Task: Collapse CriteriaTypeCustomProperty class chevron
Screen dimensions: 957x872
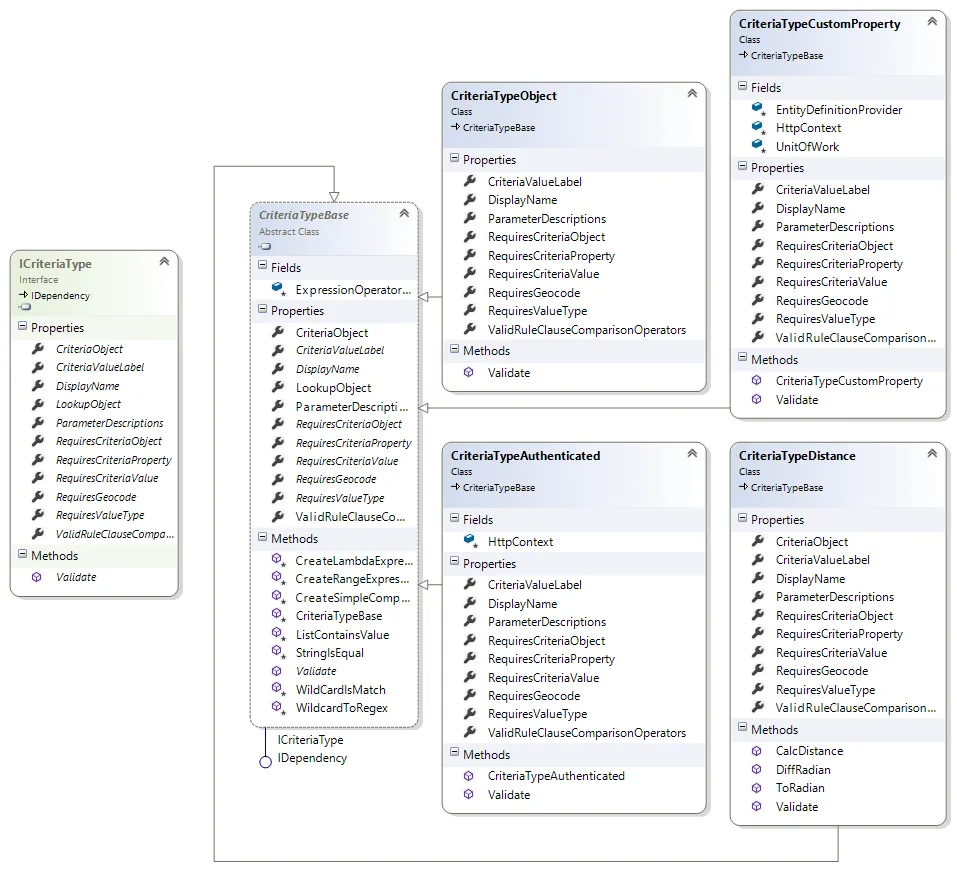Action: coord(932,21)
